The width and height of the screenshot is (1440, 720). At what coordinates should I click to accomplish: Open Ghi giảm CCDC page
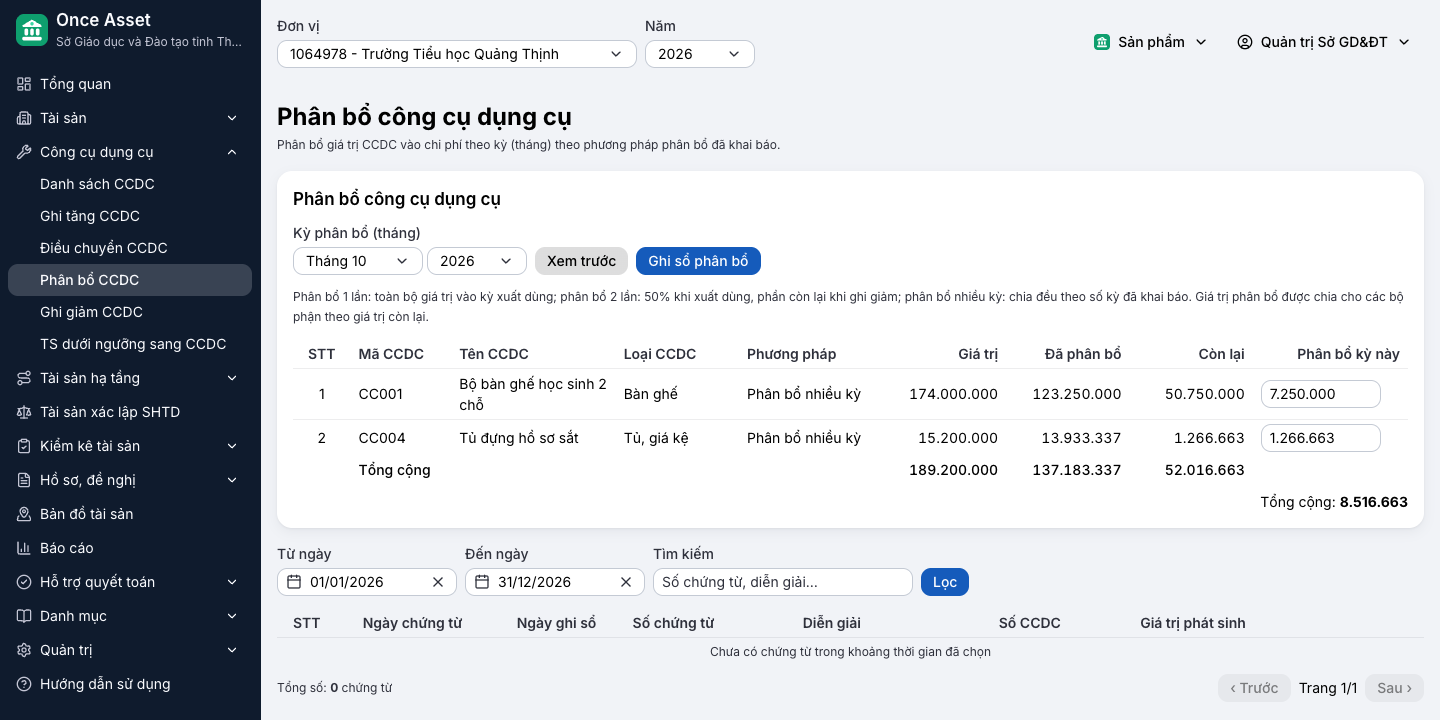click(130, 312)
